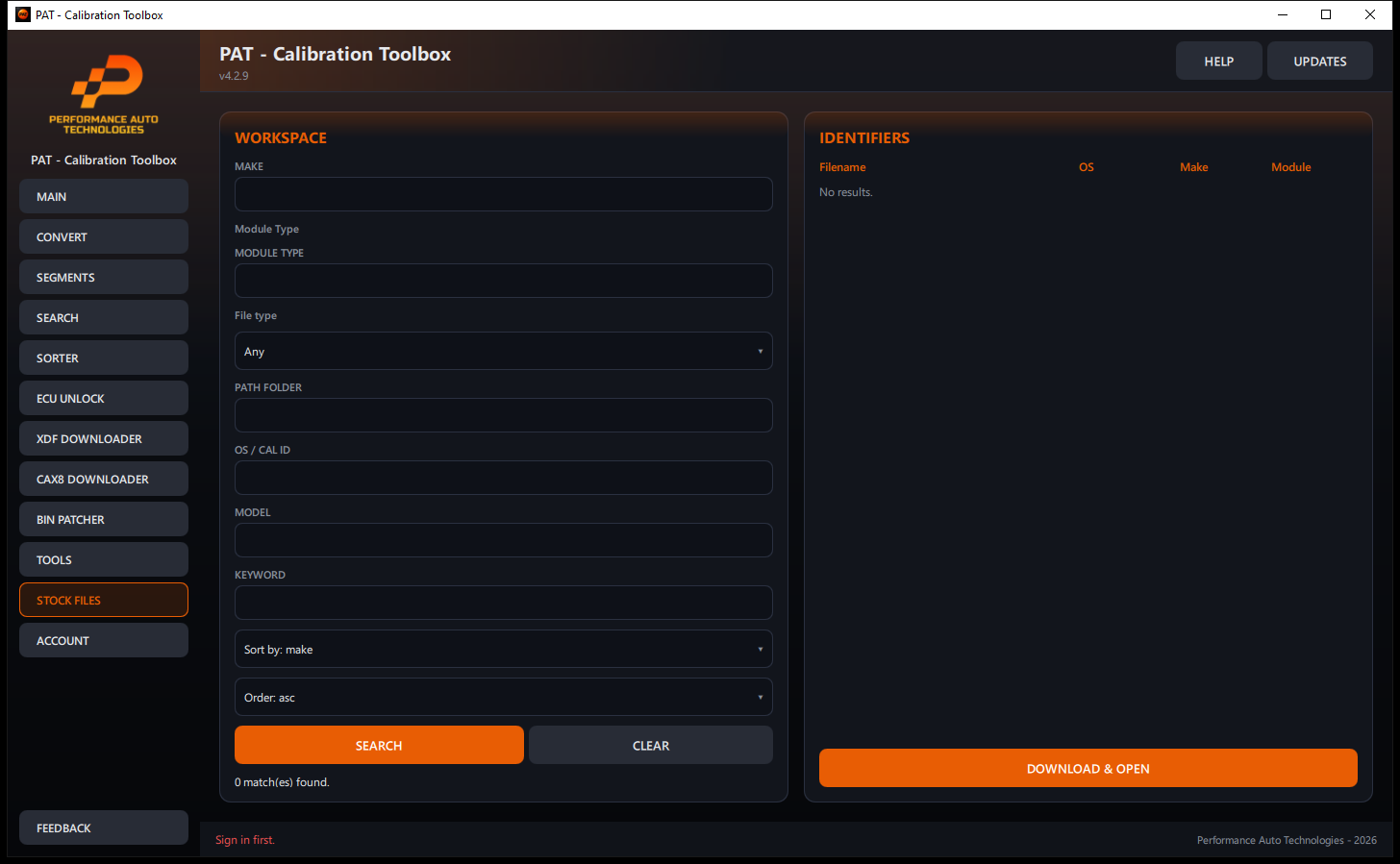Focus the MODULE TYPE input field
1400x864 pixels.
504,281
